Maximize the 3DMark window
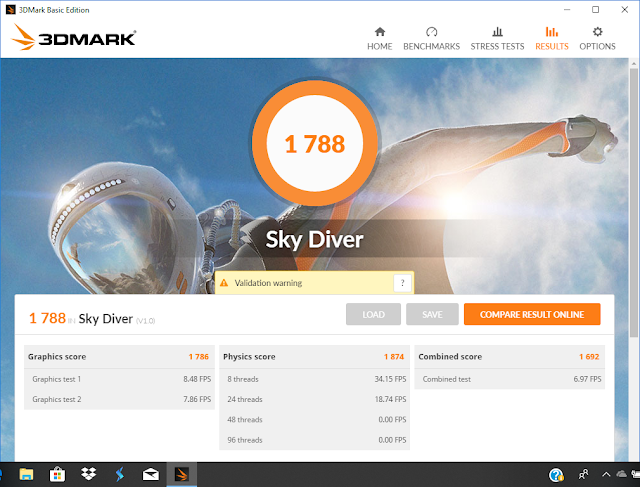The width and height of the screenshot is (640, 487). (x=596, y=9)
